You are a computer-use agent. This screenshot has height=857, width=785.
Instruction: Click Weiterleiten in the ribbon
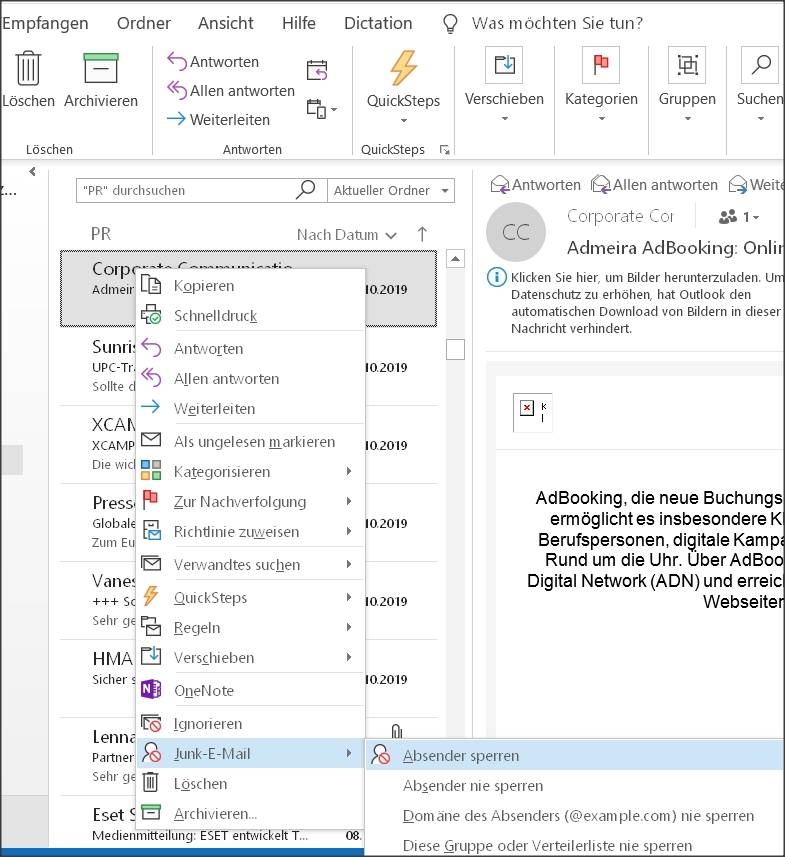point(218,120)
